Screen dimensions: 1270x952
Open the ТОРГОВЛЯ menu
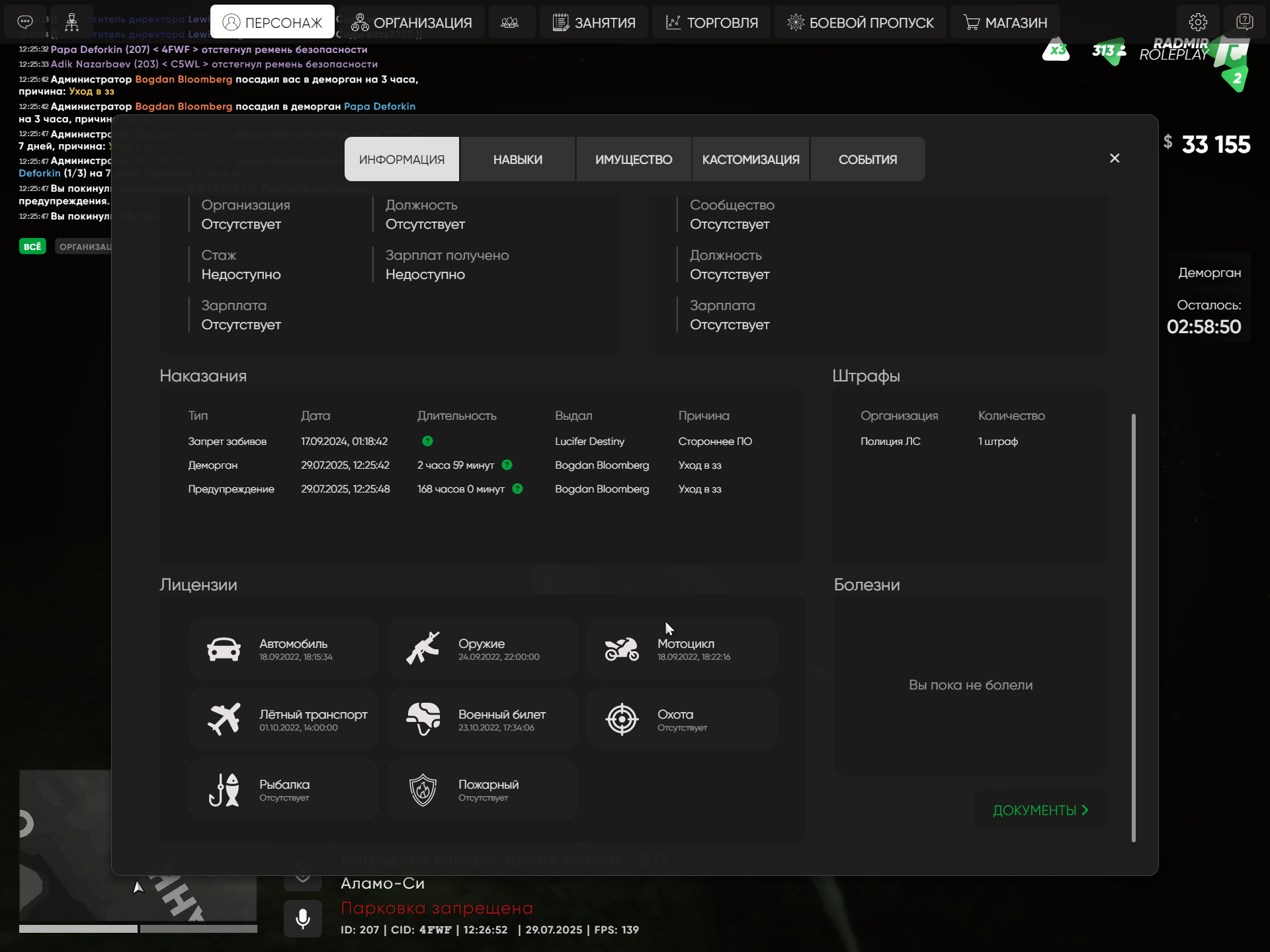point(712,22)
